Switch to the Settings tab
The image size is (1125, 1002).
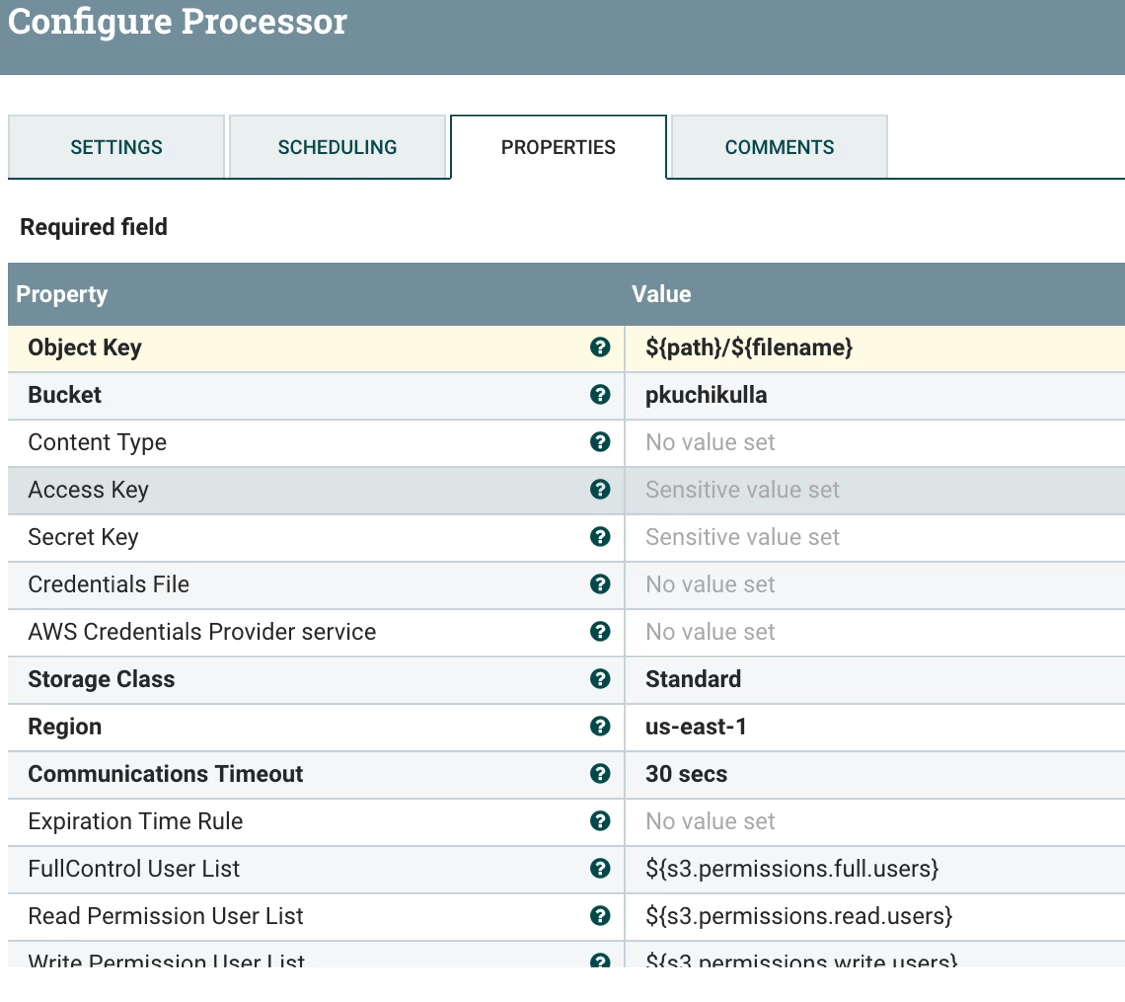[116, 147]
